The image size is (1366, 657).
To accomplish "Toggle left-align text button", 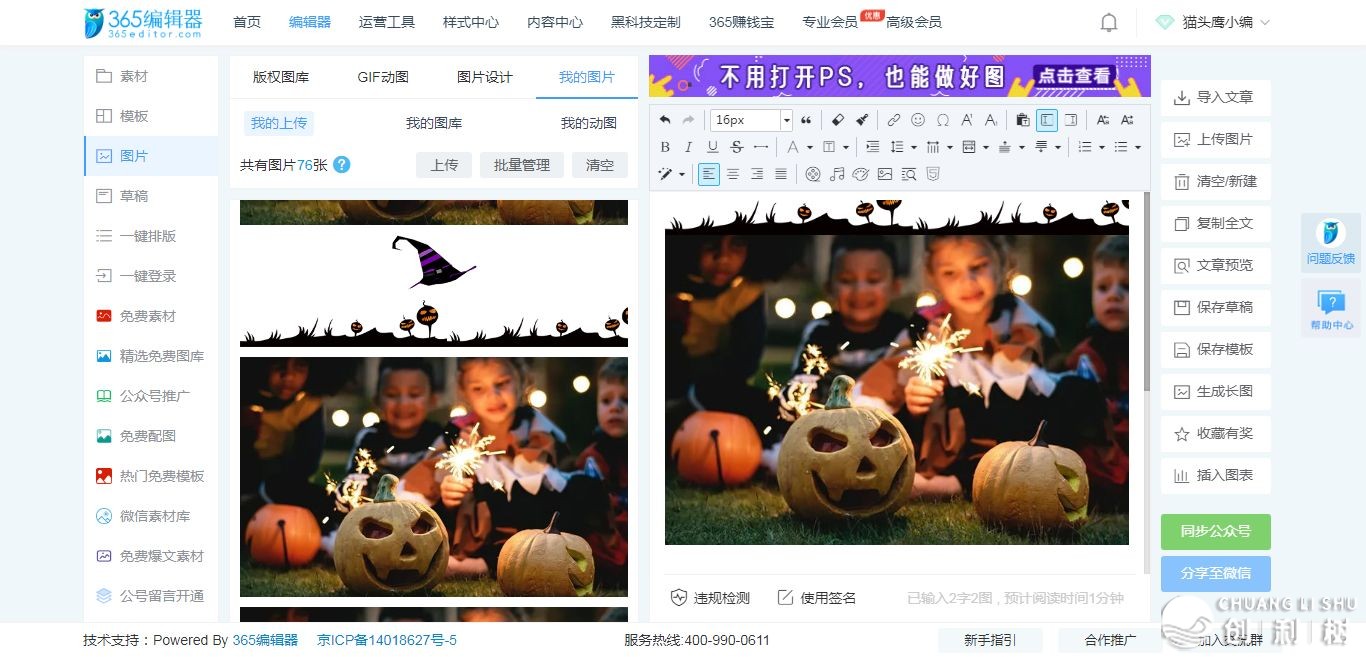I will click(709, 174).
